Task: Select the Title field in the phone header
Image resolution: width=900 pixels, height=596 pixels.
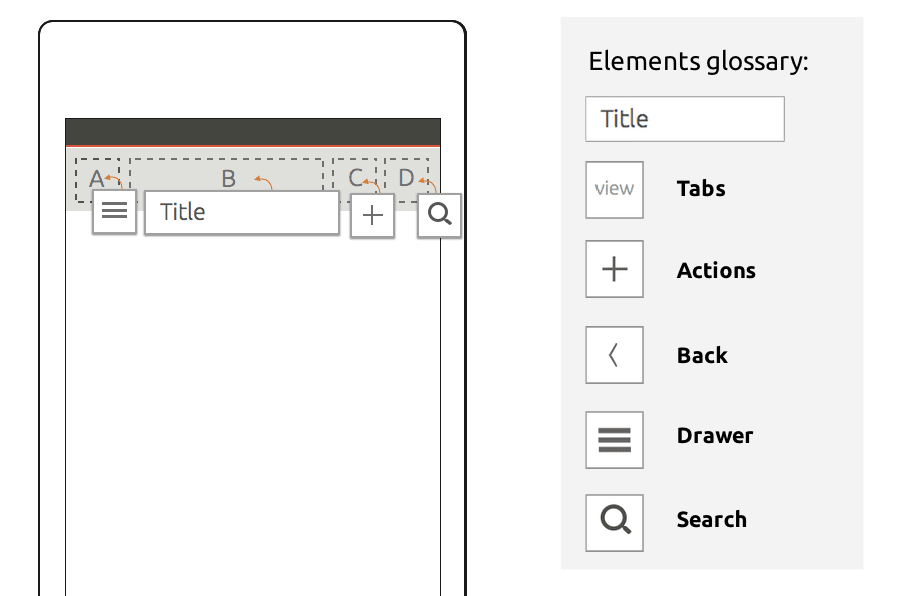Action: pos(241,213)
